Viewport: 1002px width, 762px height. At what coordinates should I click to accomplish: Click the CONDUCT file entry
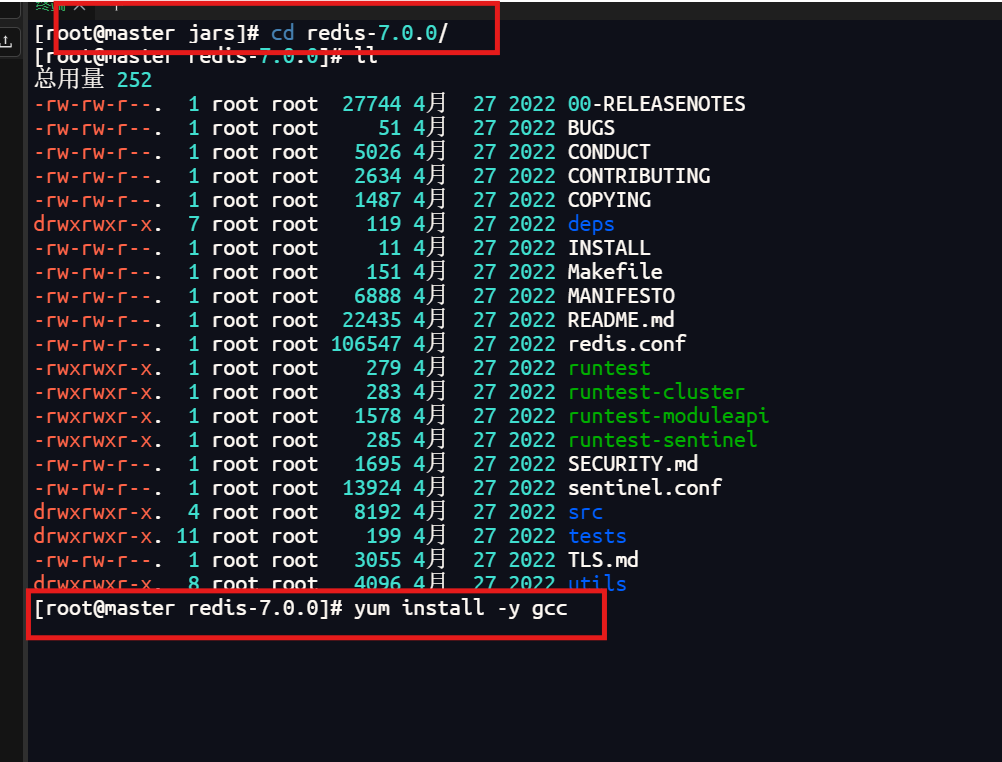(609, 152)
